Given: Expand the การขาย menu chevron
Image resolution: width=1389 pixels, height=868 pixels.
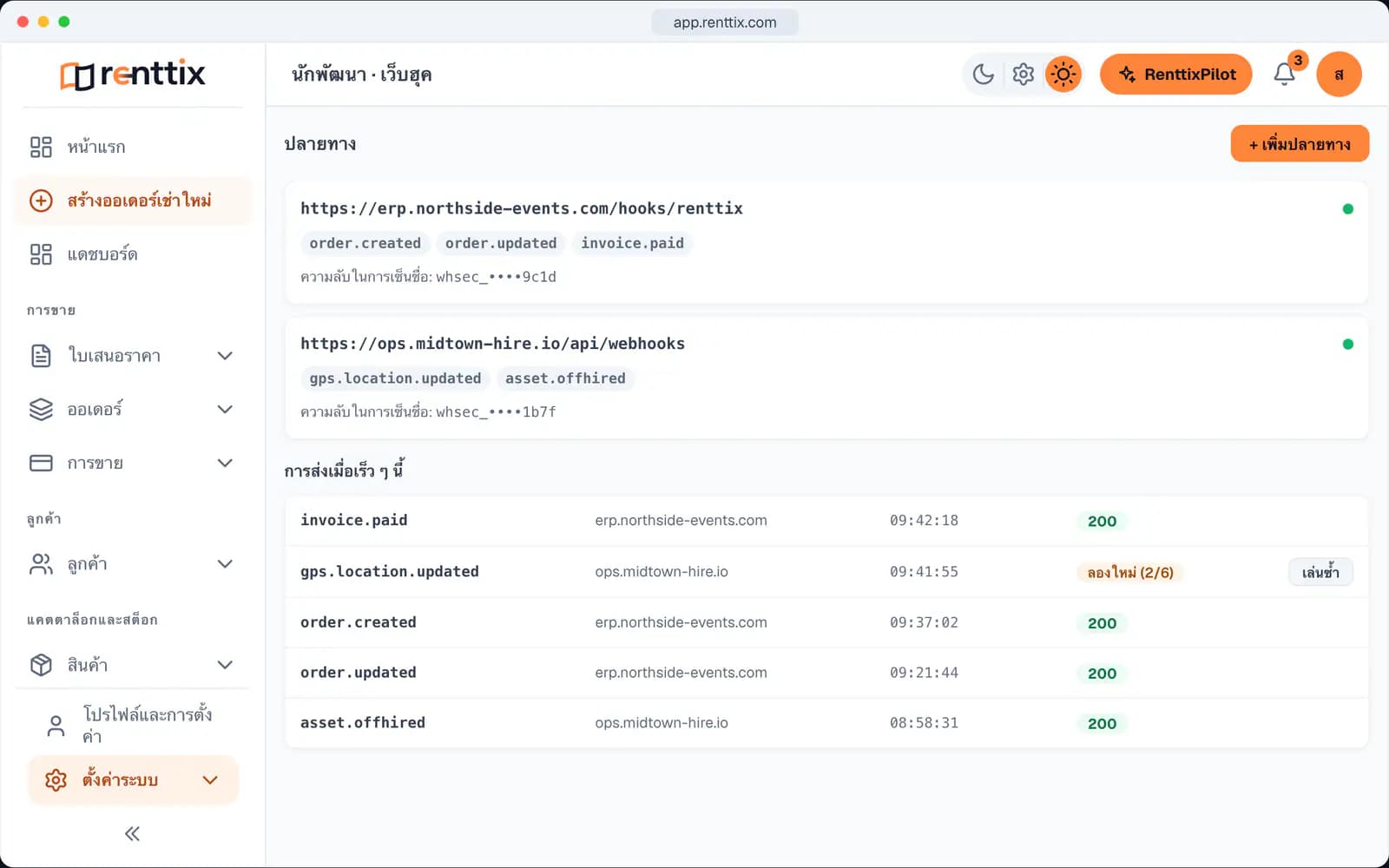Looking at the screenshot, I should tap(225, 464).
